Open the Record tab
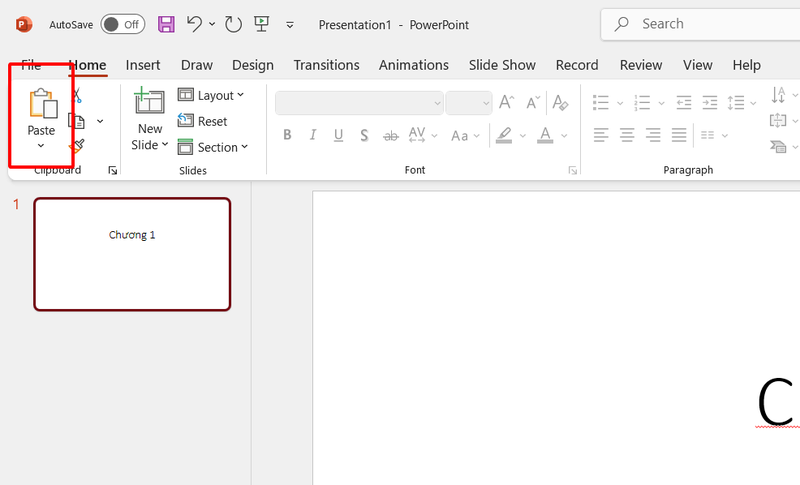The height and width of the screenshot is (485, 800). pos(577,65)
